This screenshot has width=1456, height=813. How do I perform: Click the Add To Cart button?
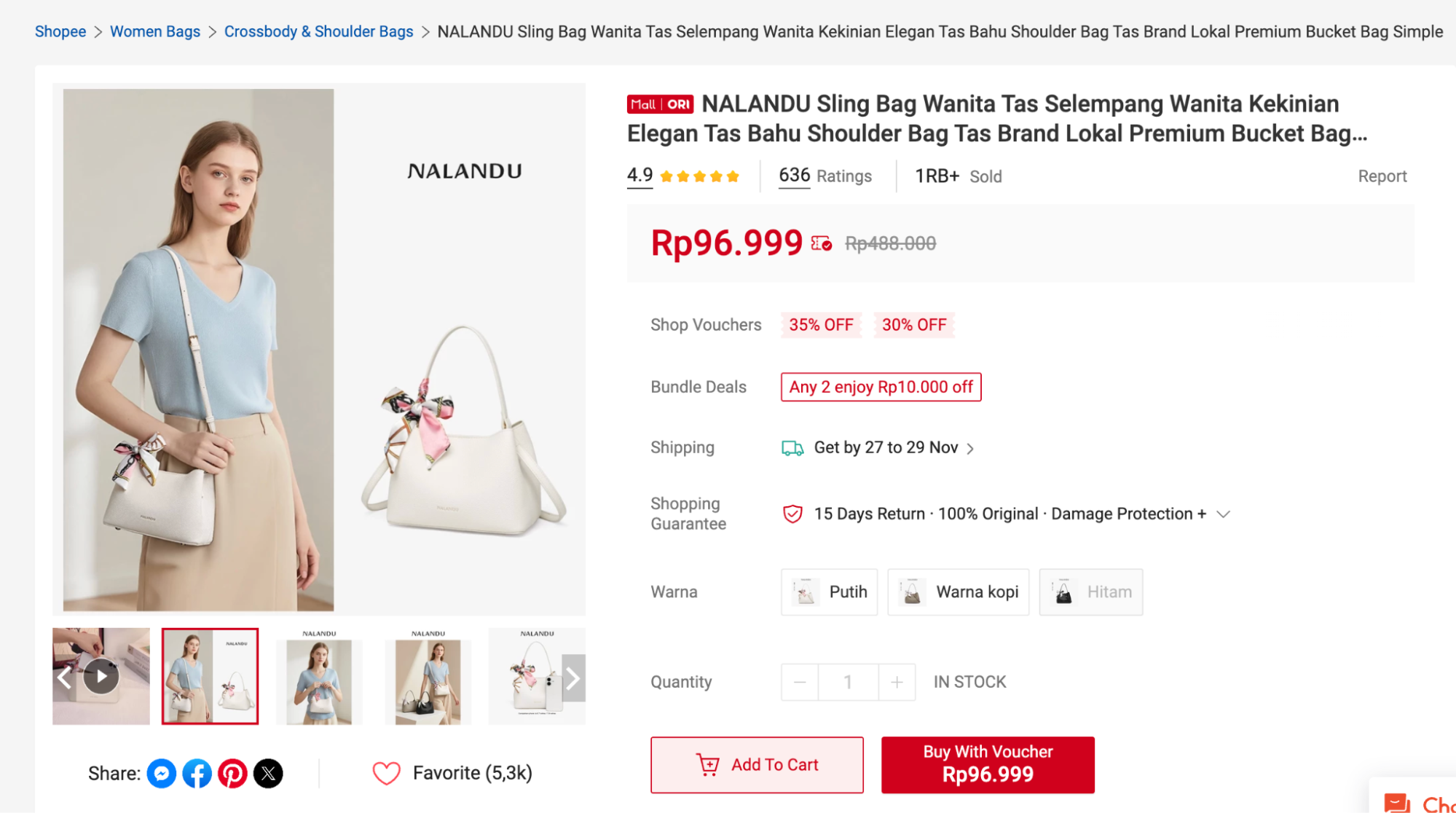(x=757, y=764)
